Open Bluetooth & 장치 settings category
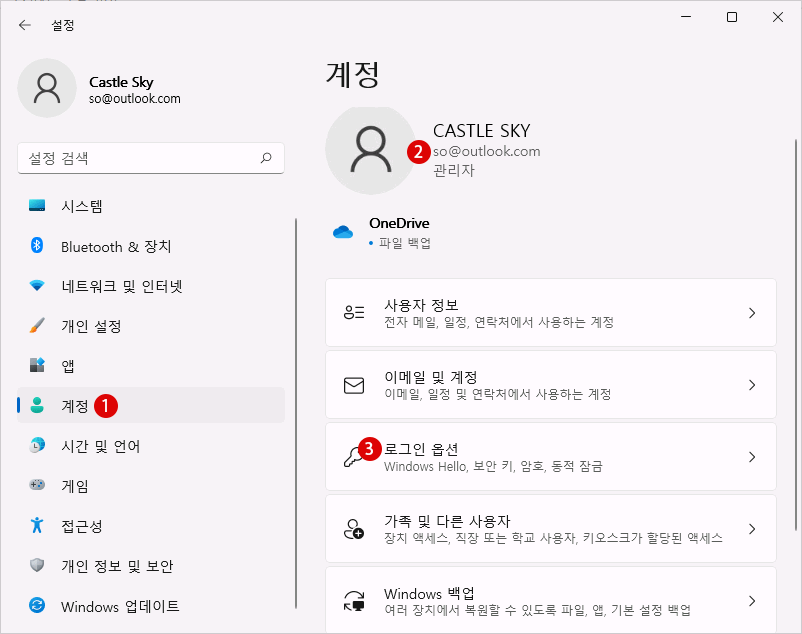 (151, 246)
